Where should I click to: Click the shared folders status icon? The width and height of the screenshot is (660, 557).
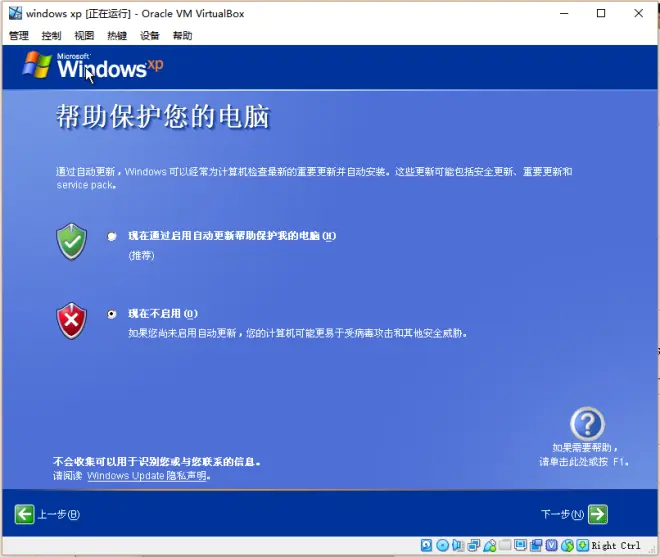coord(505,546)
